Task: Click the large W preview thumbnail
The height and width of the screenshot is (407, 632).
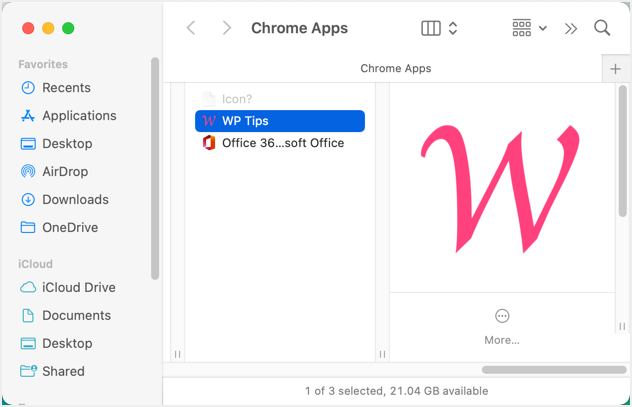Action: (502, 188)
